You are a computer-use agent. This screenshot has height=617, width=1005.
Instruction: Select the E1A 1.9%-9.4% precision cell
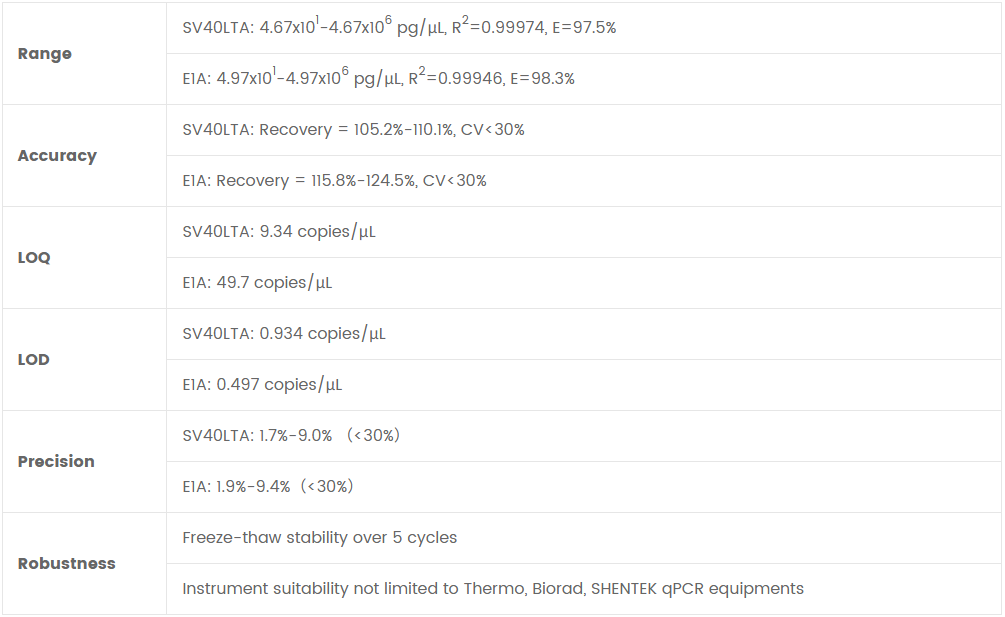[268, 487]
